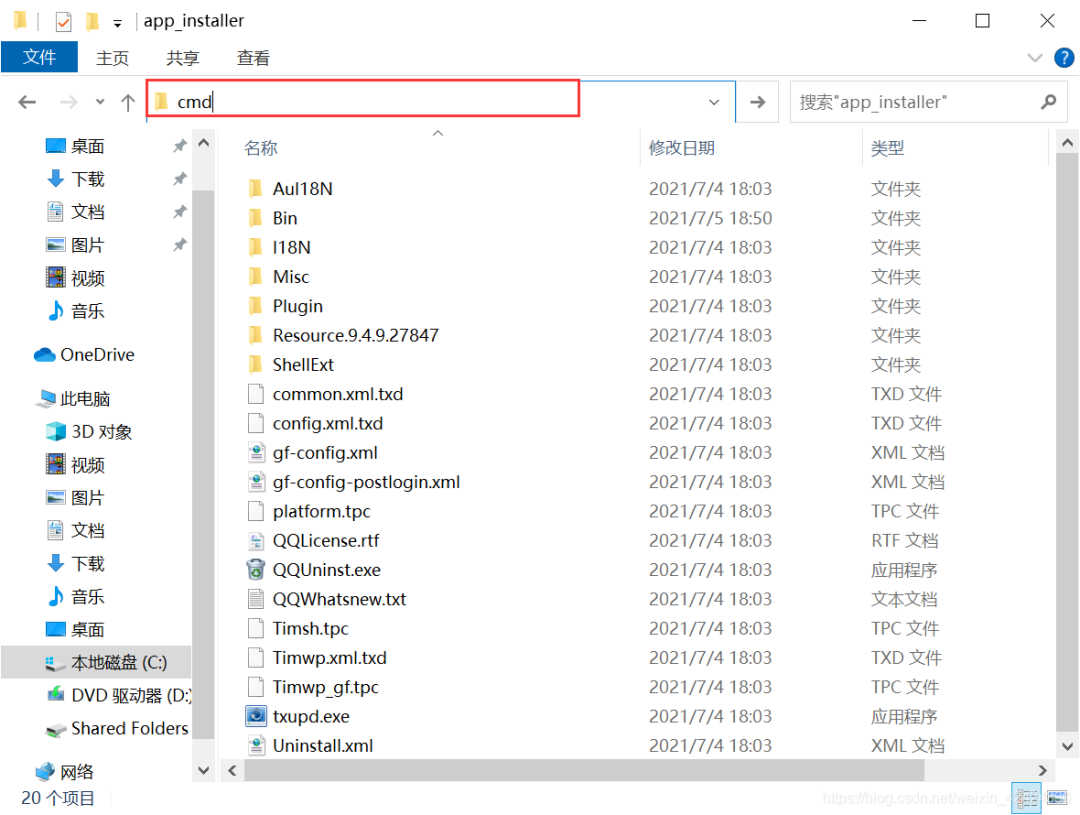Expand the ribbon with the chevron
This screenshot has width=1080, height=815.
point(1035,58)
